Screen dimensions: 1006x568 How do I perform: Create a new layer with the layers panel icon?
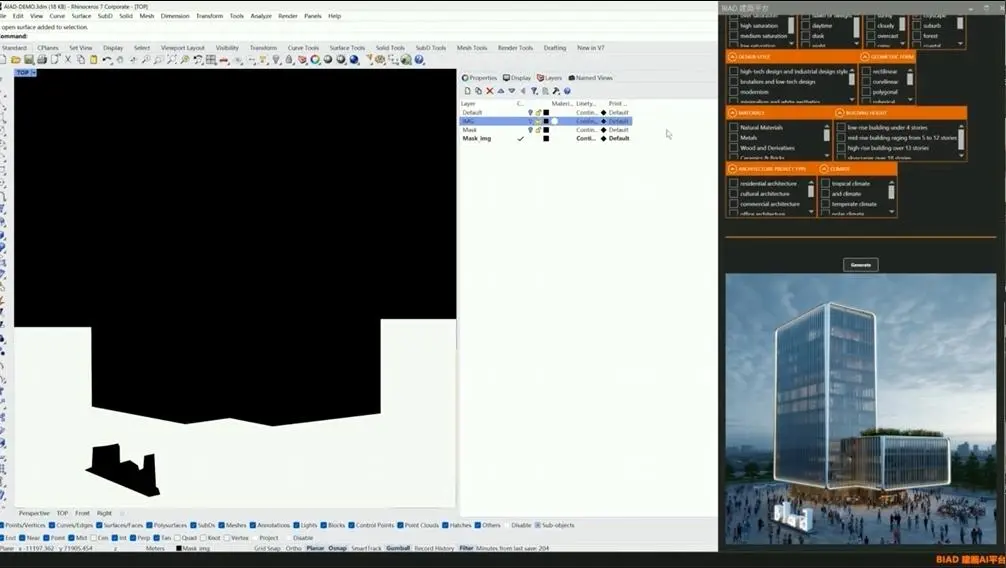[467, 91]
